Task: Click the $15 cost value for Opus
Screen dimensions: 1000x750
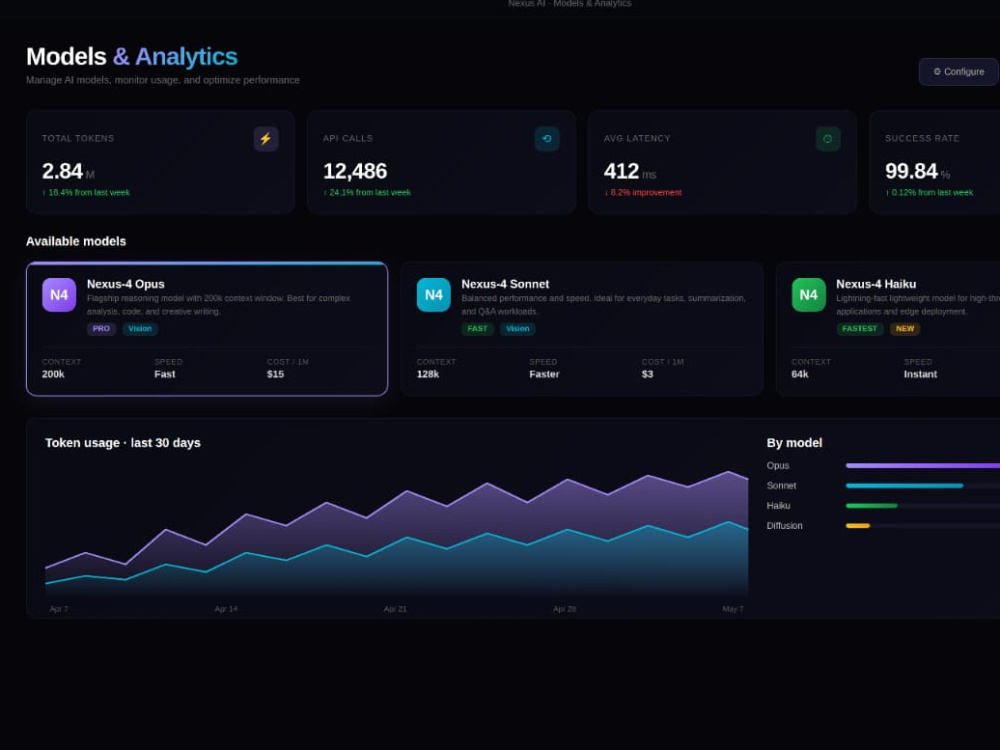Action: pos(276,374)
